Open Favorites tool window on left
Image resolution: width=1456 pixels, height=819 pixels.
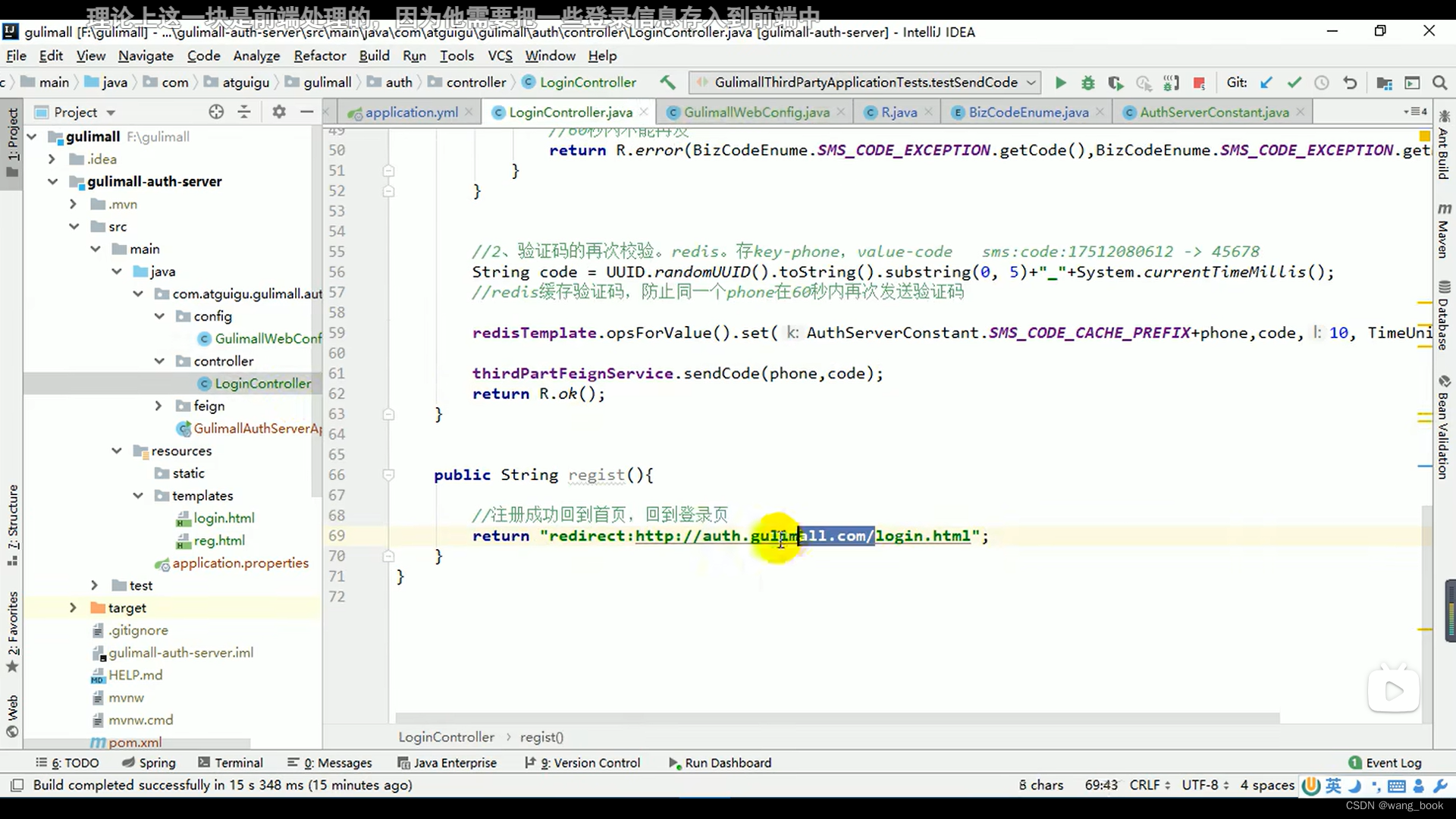(12, 632)
